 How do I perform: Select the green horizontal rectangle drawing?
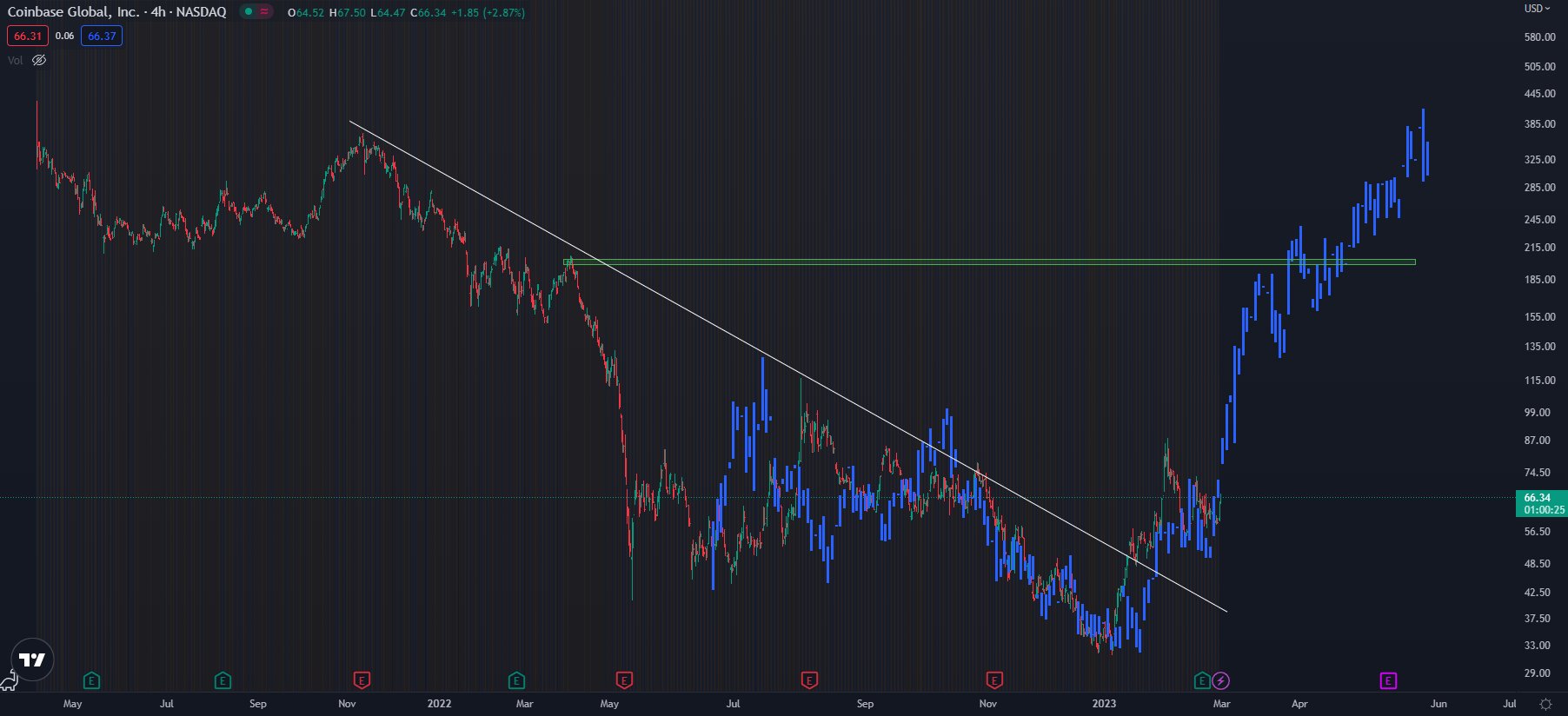tap(989, 262)
